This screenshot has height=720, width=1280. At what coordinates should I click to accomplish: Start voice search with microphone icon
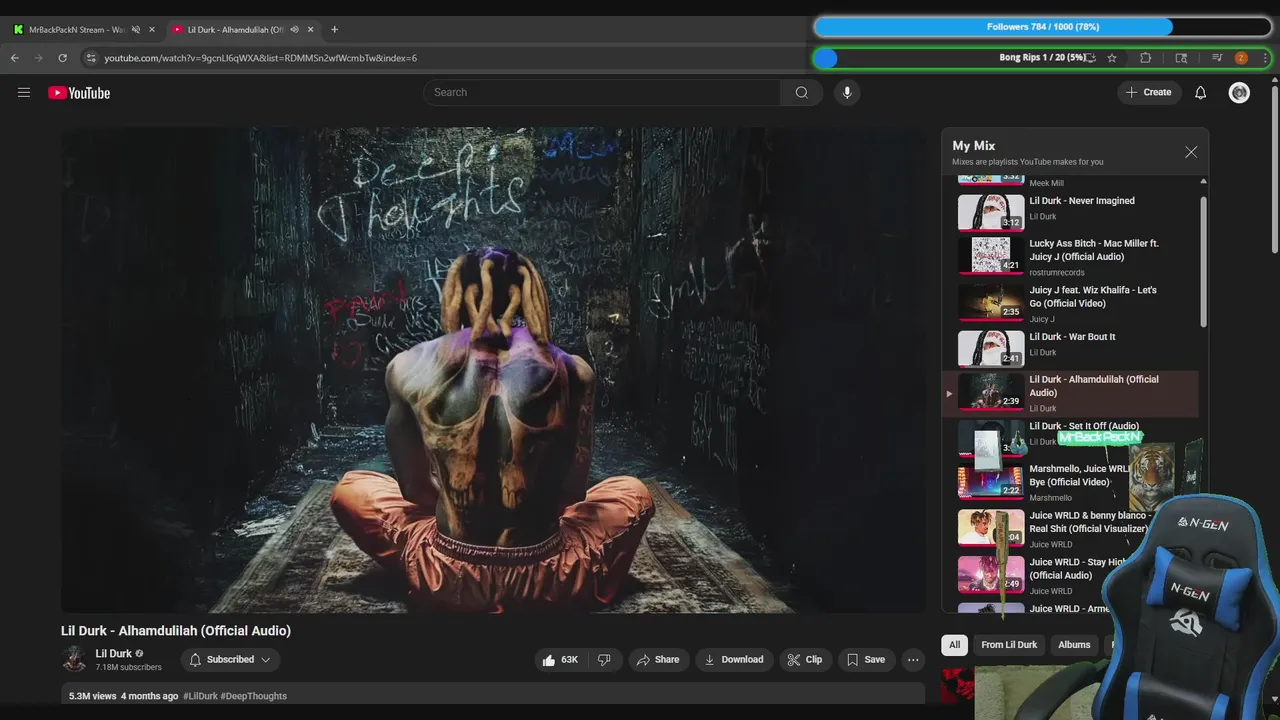point(847,92)
